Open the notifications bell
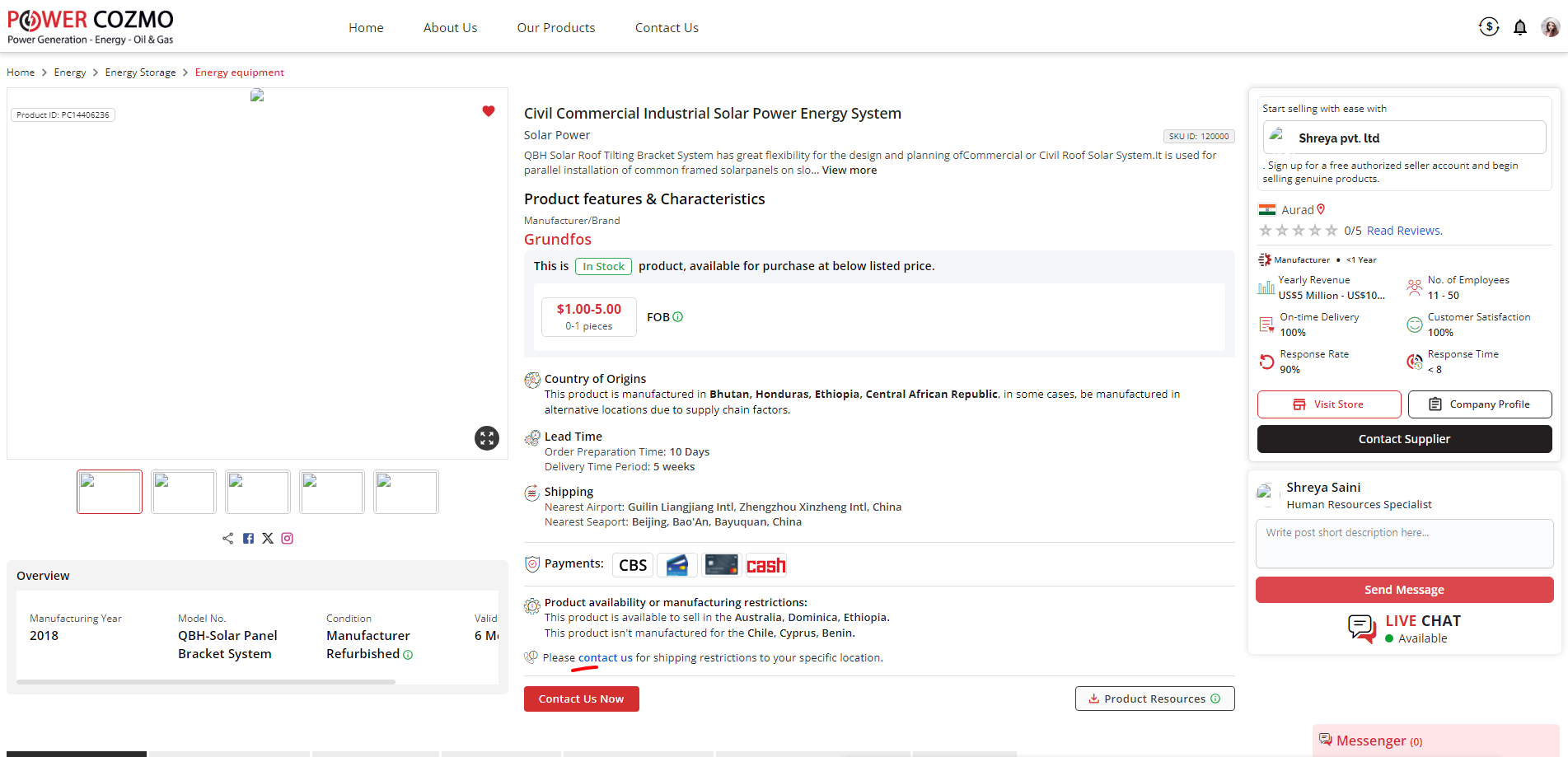Viewport: 1568px width, 757px height. tap(1520, 28)
